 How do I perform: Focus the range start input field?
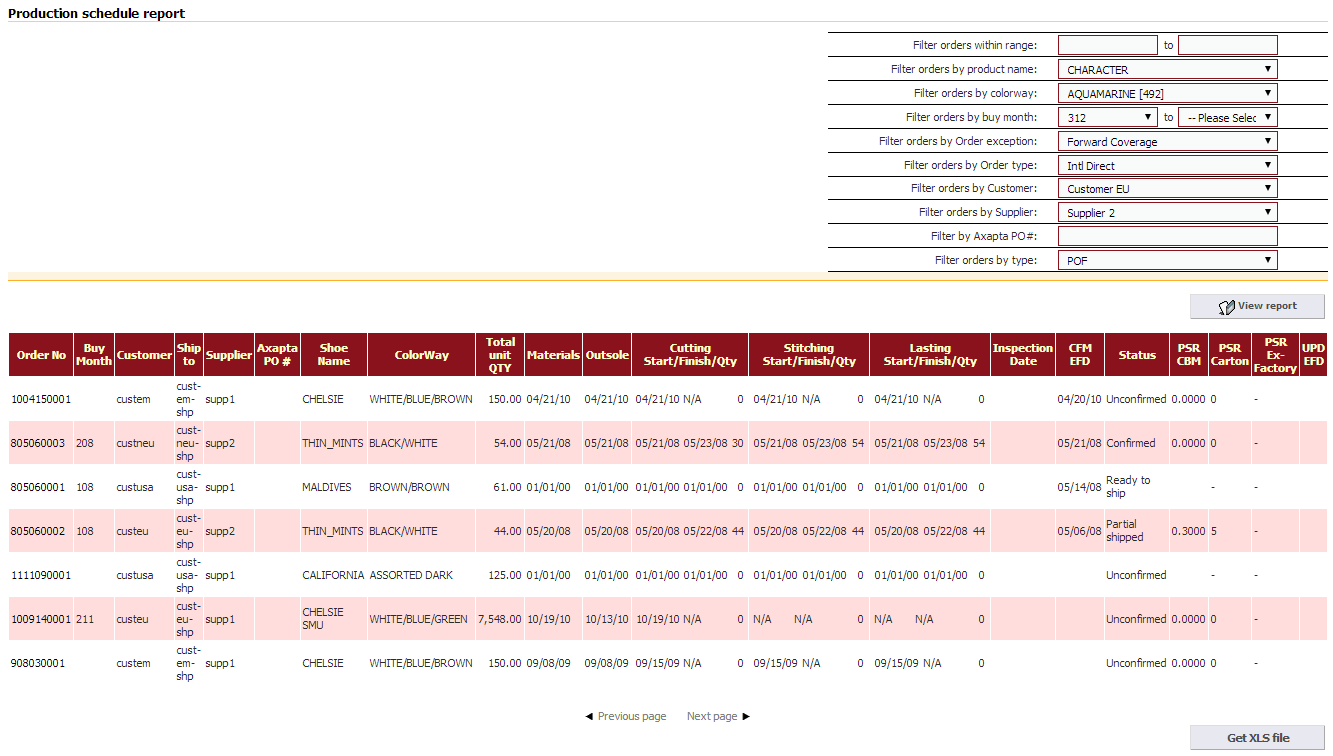click(x=1108, y=45)
